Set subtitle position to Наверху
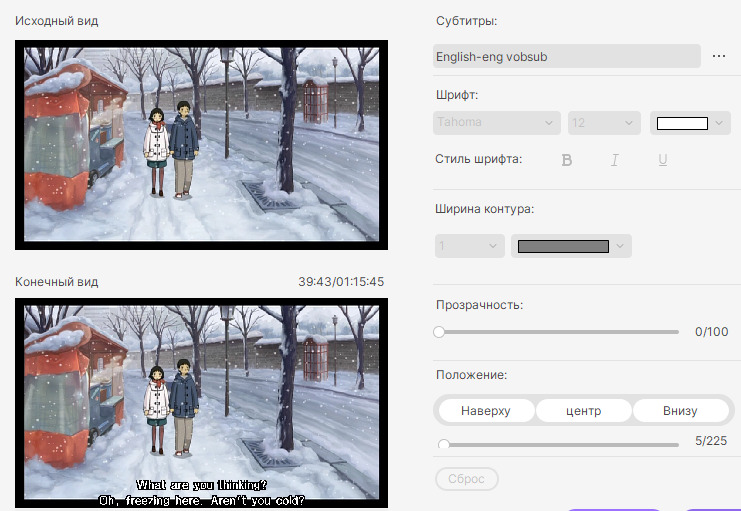 [486, 411]
